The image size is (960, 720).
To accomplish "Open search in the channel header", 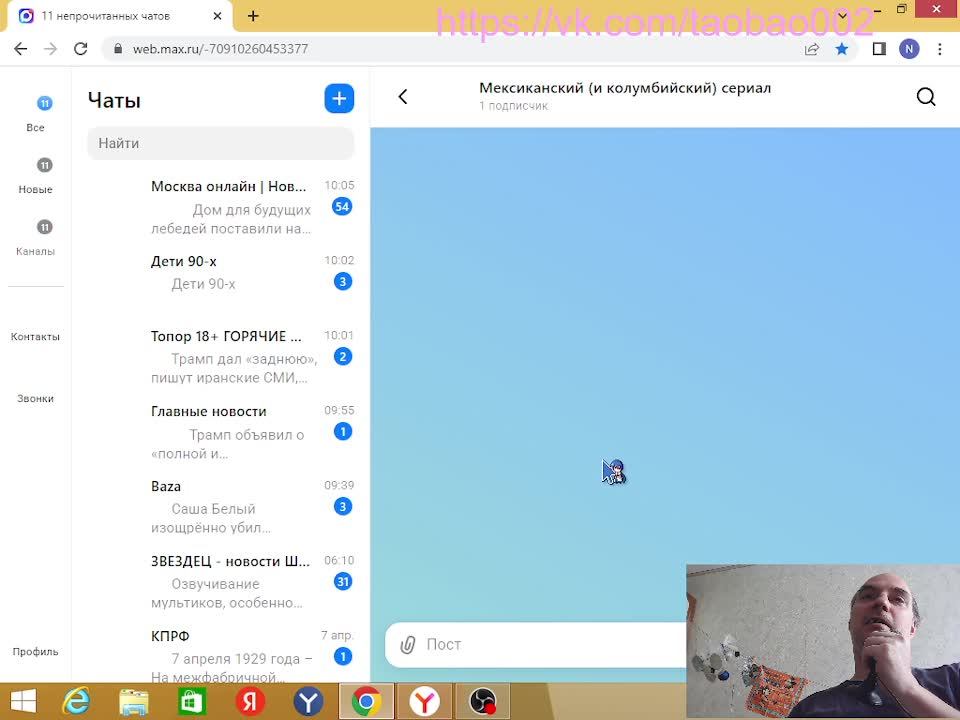I will pyautogui.click(x=926, y=97).
